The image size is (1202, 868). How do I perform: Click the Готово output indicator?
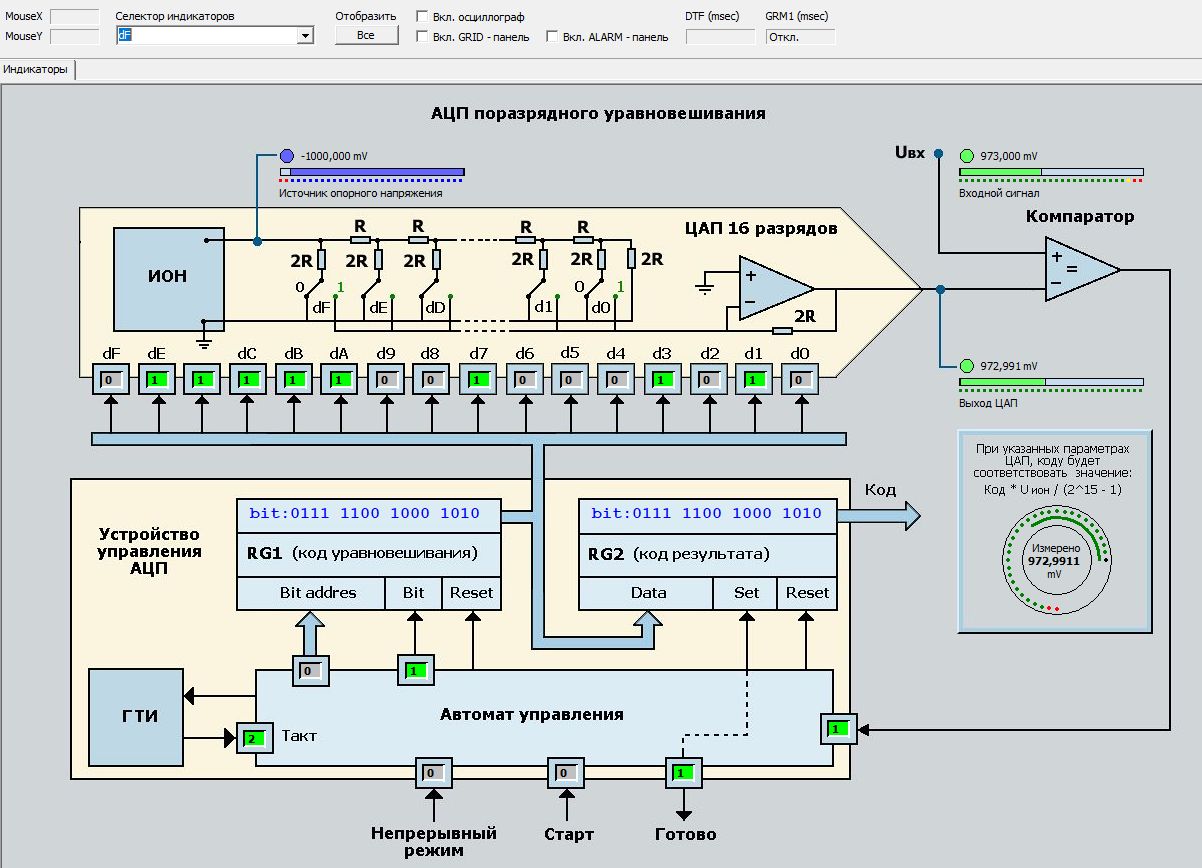click(x=683, y=773)
